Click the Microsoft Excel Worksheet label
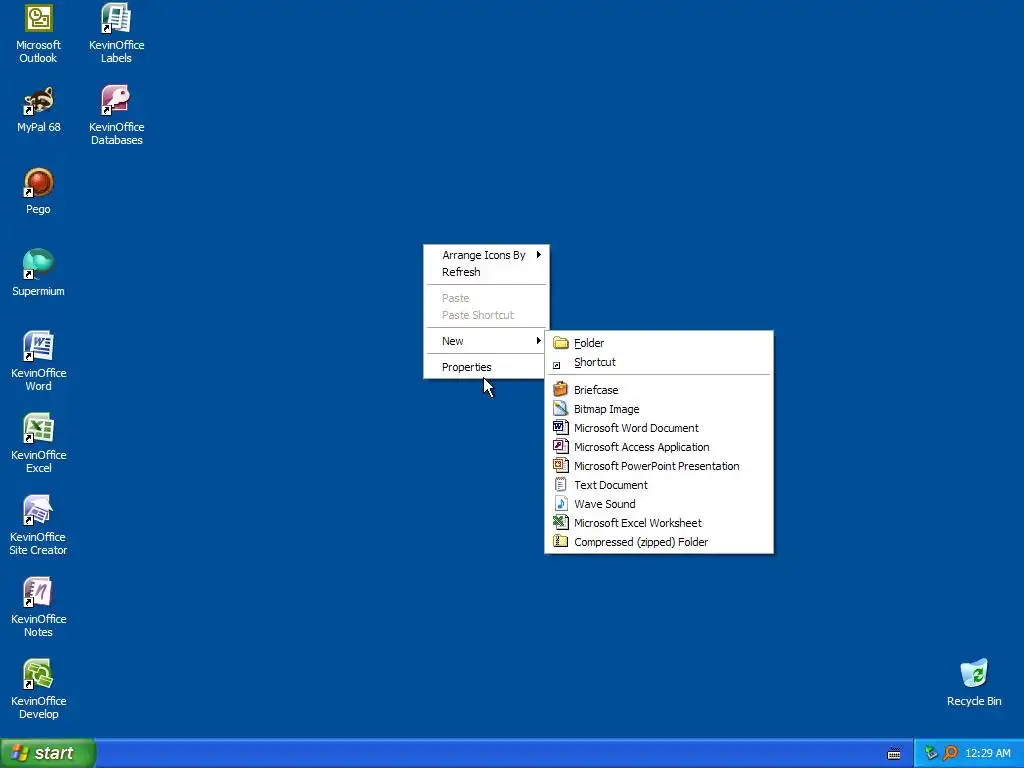 pos(637,523)
